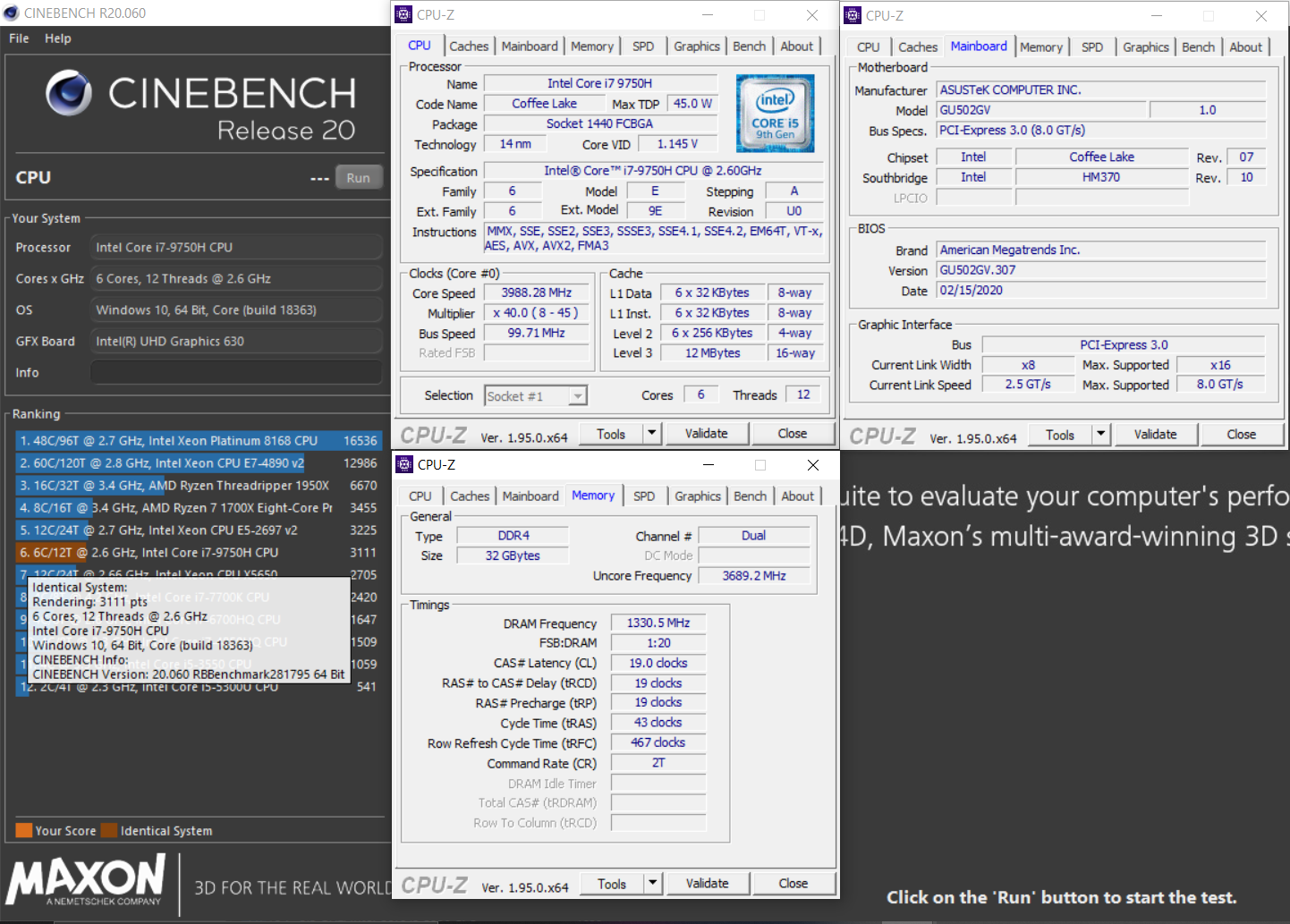Click Validate in the CPU window
Screen dimensions: 1290x924
[707, 434]
